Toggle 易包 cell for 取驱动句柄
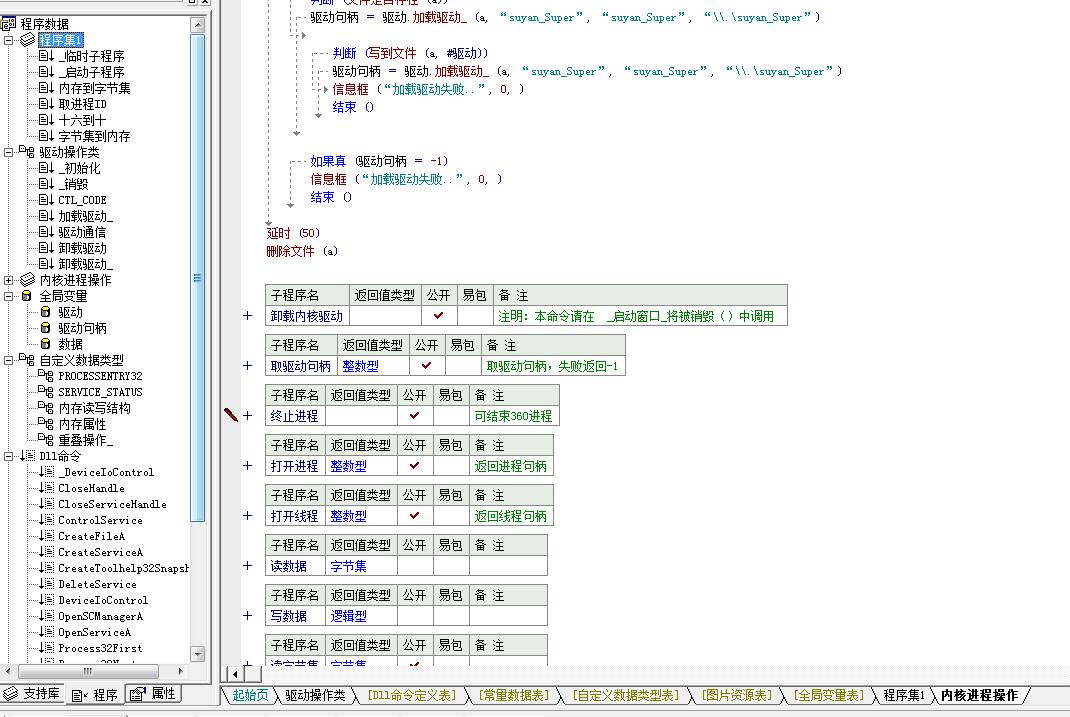This screenshot has height=717, width=1070. coord(463,366)
